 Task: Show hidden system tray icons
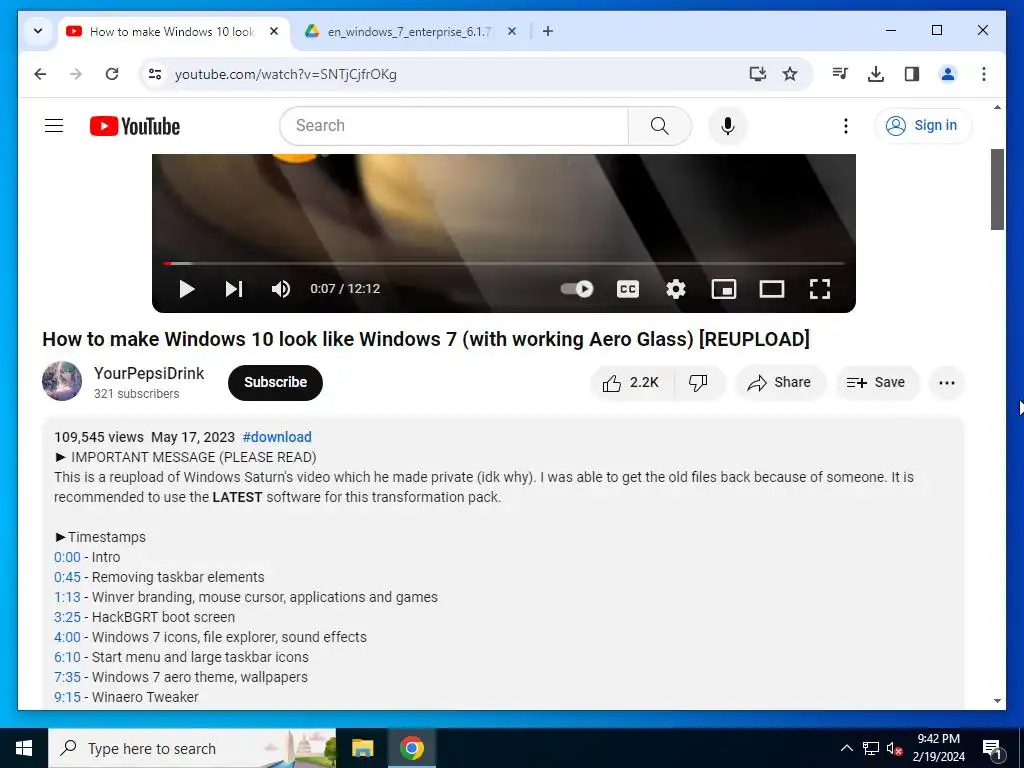click(x=846, y=748)
